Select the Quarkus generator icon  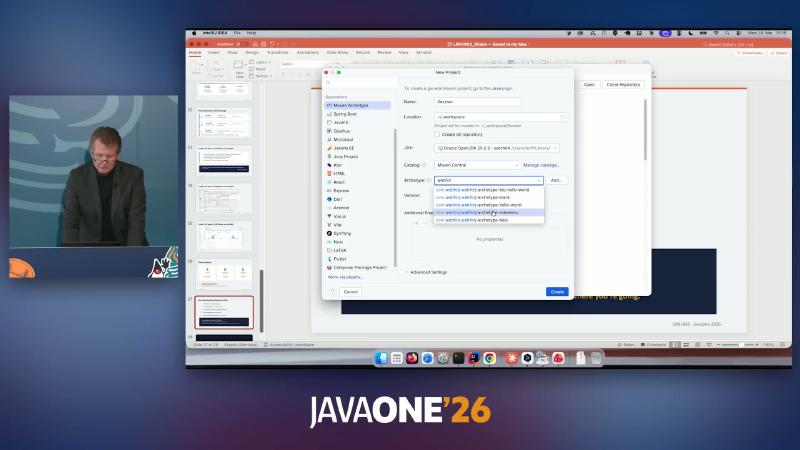tap(329, 131)
